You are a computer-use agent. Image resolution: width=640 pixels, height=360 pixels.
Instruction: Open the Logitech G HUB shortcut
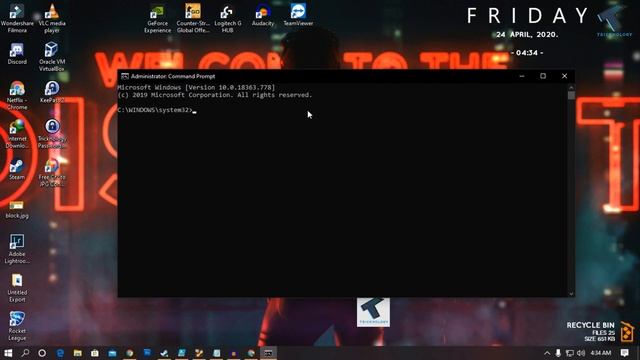tap(228, 18)
